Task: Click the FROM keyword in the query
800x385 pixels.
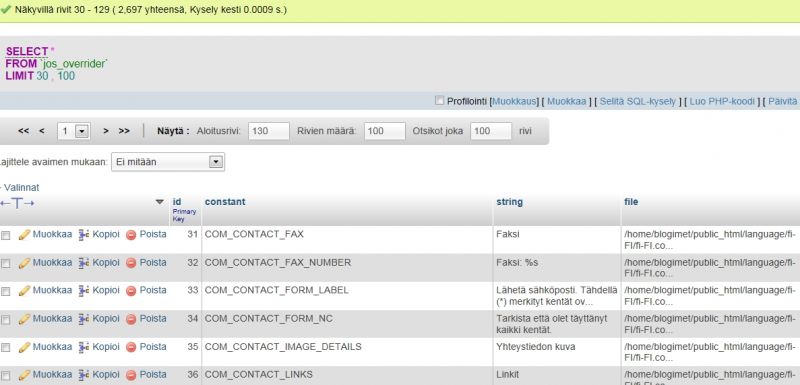Action: pyautogui.click(x=21, y=64)
